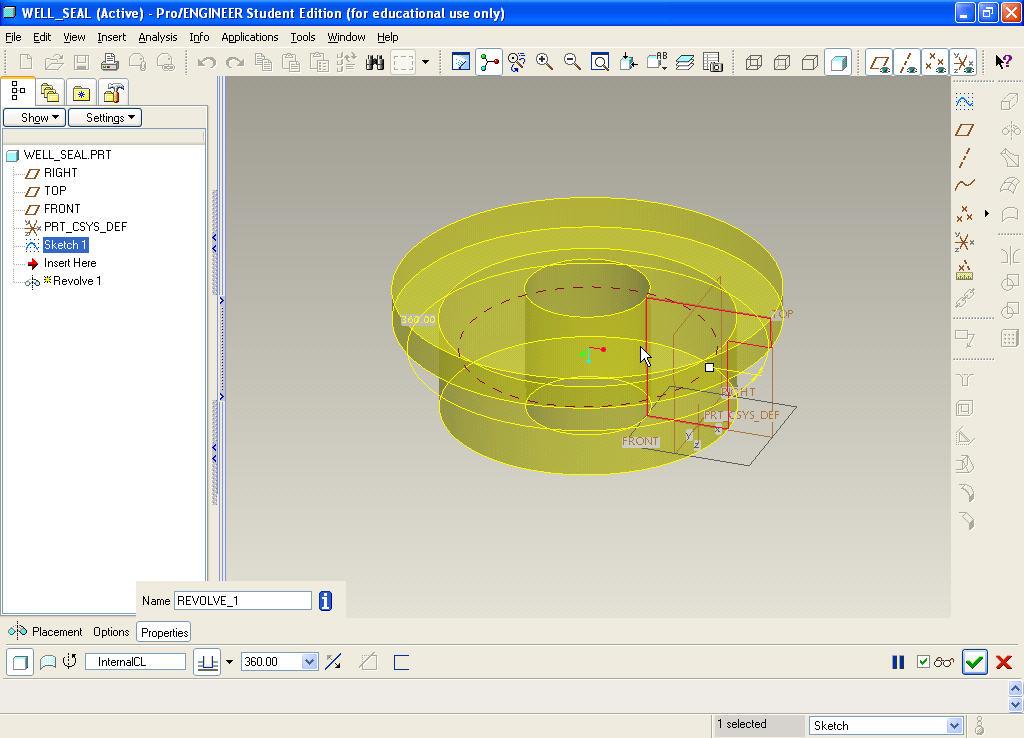The image size is (1024, 738).
Task: Open the angle 360.00 dropdown arrow
Action: pos(310,662)
